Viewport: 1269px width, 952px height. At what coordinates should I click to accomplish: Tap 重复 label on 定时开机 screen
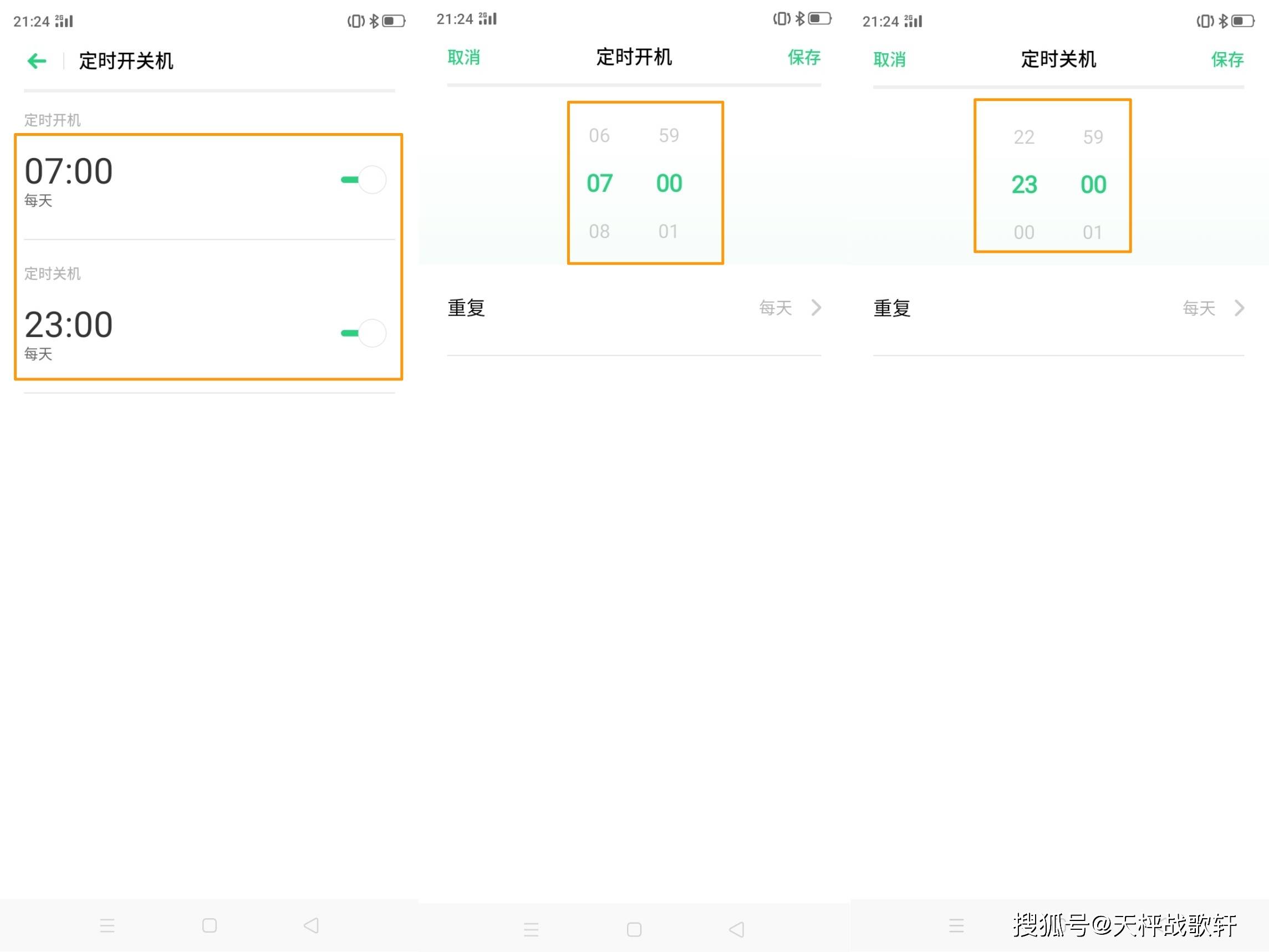[466, 308]
